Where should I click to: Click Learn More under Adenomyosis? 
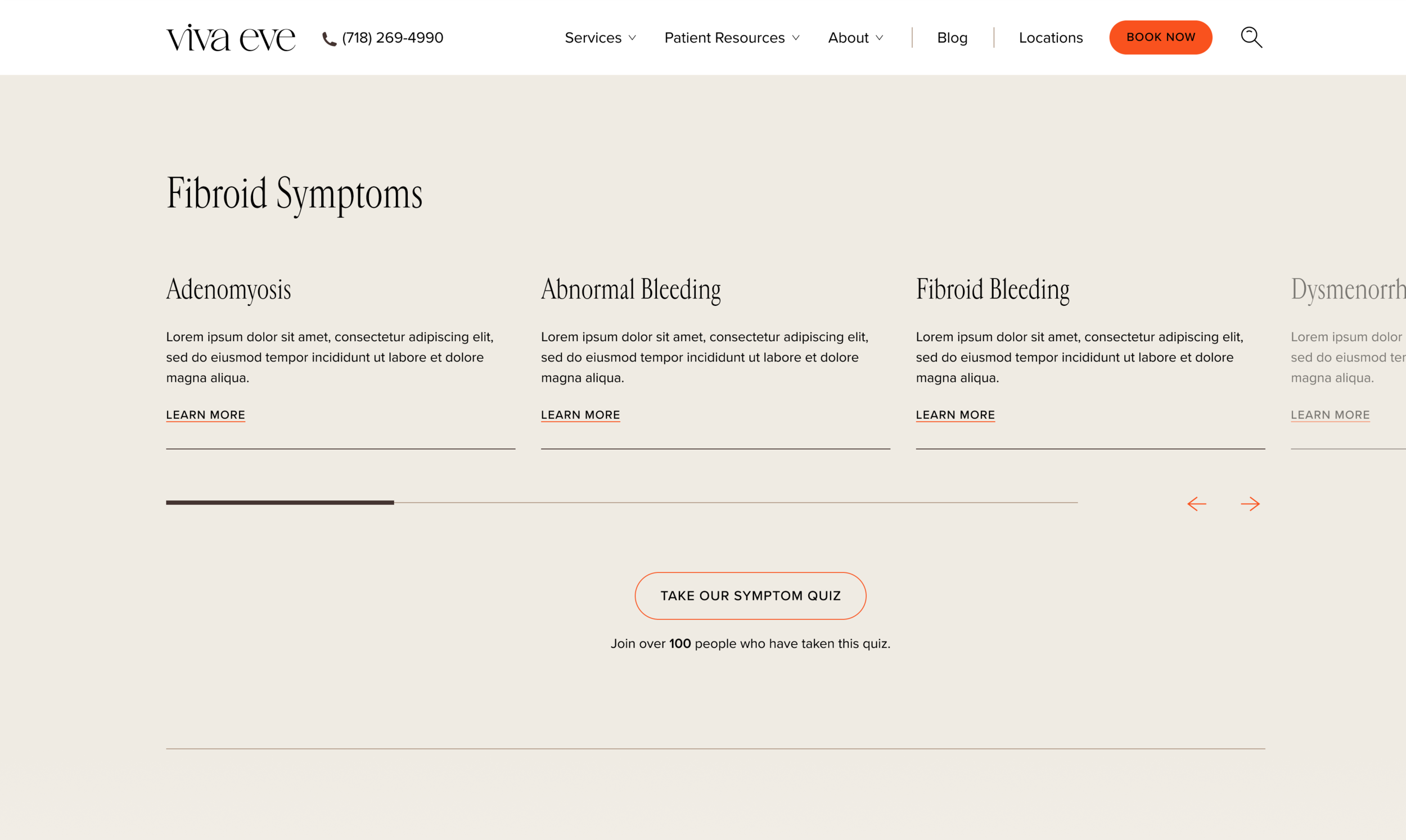205,415
